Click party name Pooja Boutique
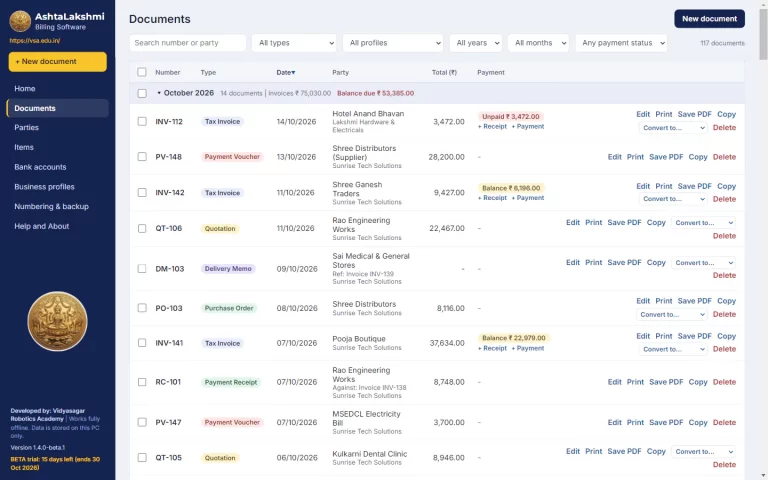 [359, 339]
